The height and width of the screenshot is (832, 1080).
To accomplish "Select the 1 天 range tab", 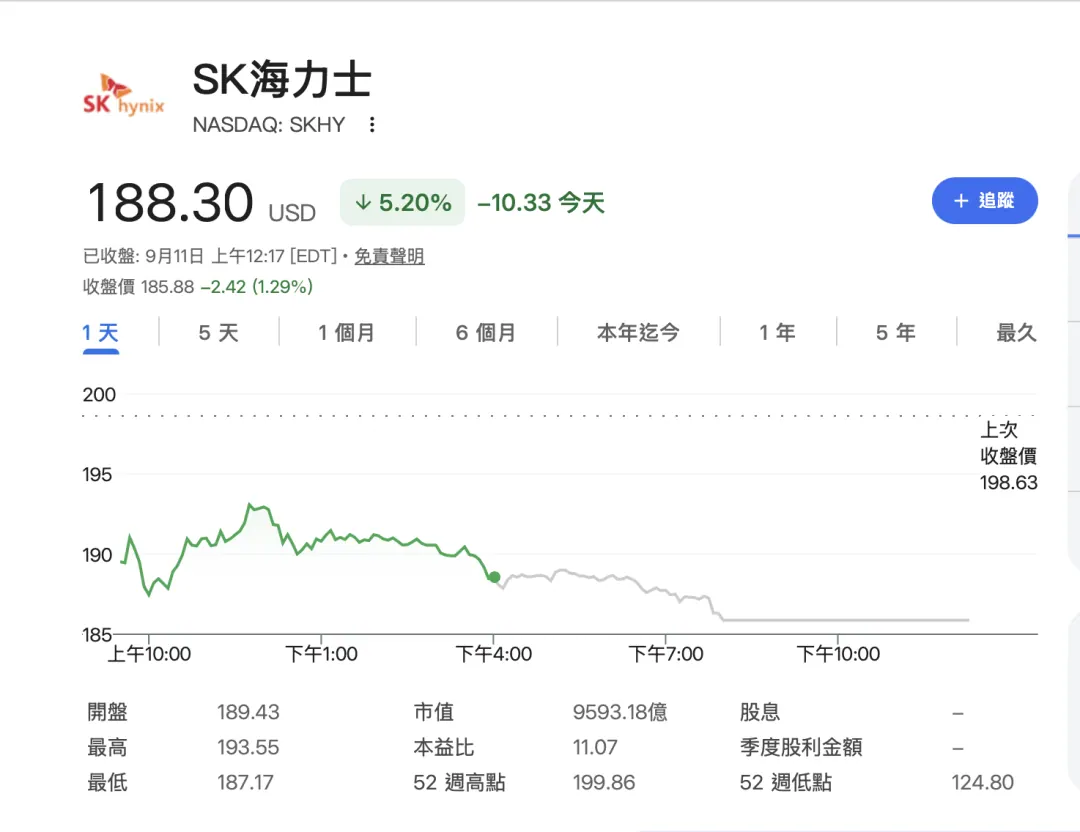I will (x=101, y=333).
